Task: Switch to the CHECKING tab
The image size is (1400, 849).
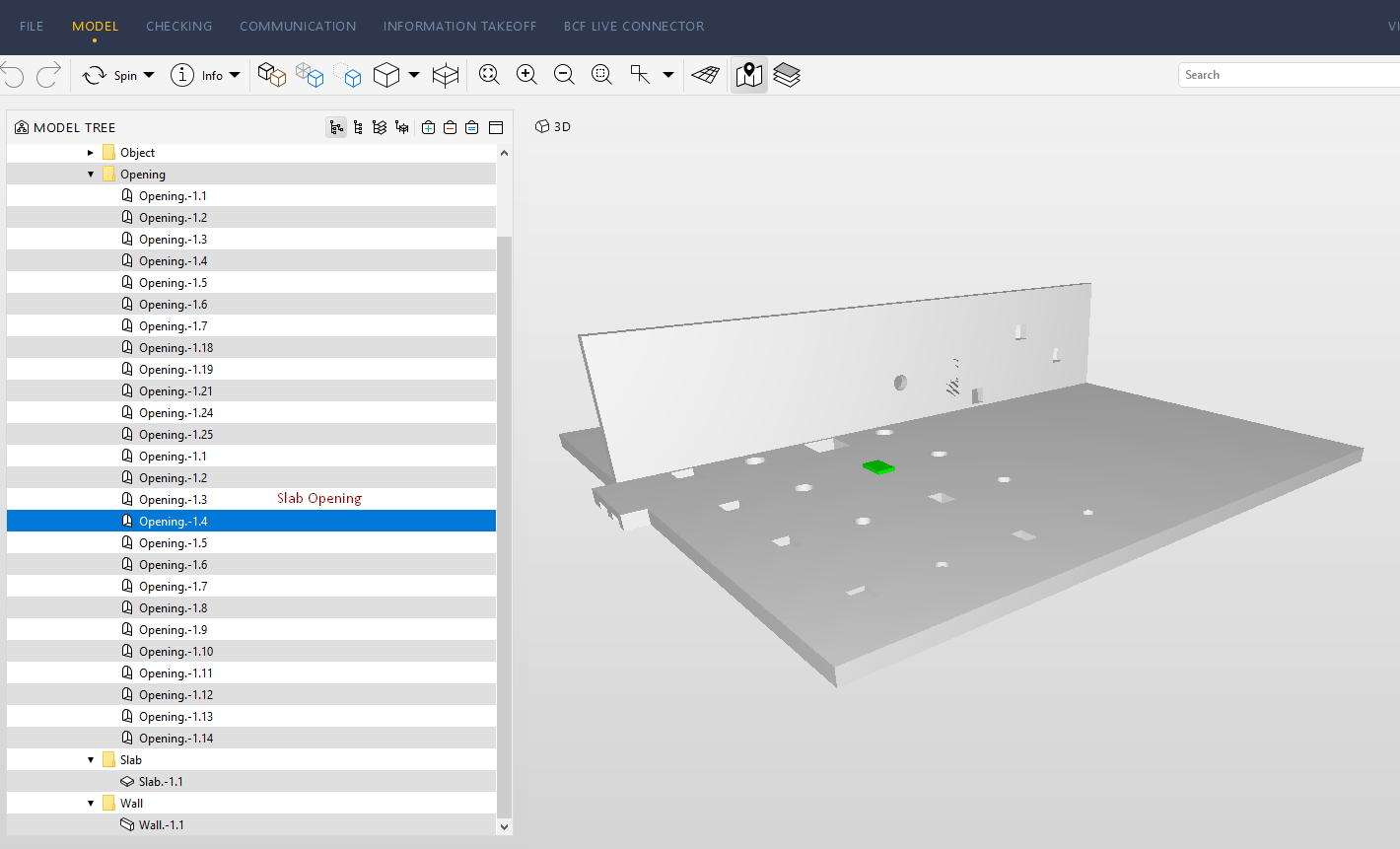Action: [x=178, y=27]
